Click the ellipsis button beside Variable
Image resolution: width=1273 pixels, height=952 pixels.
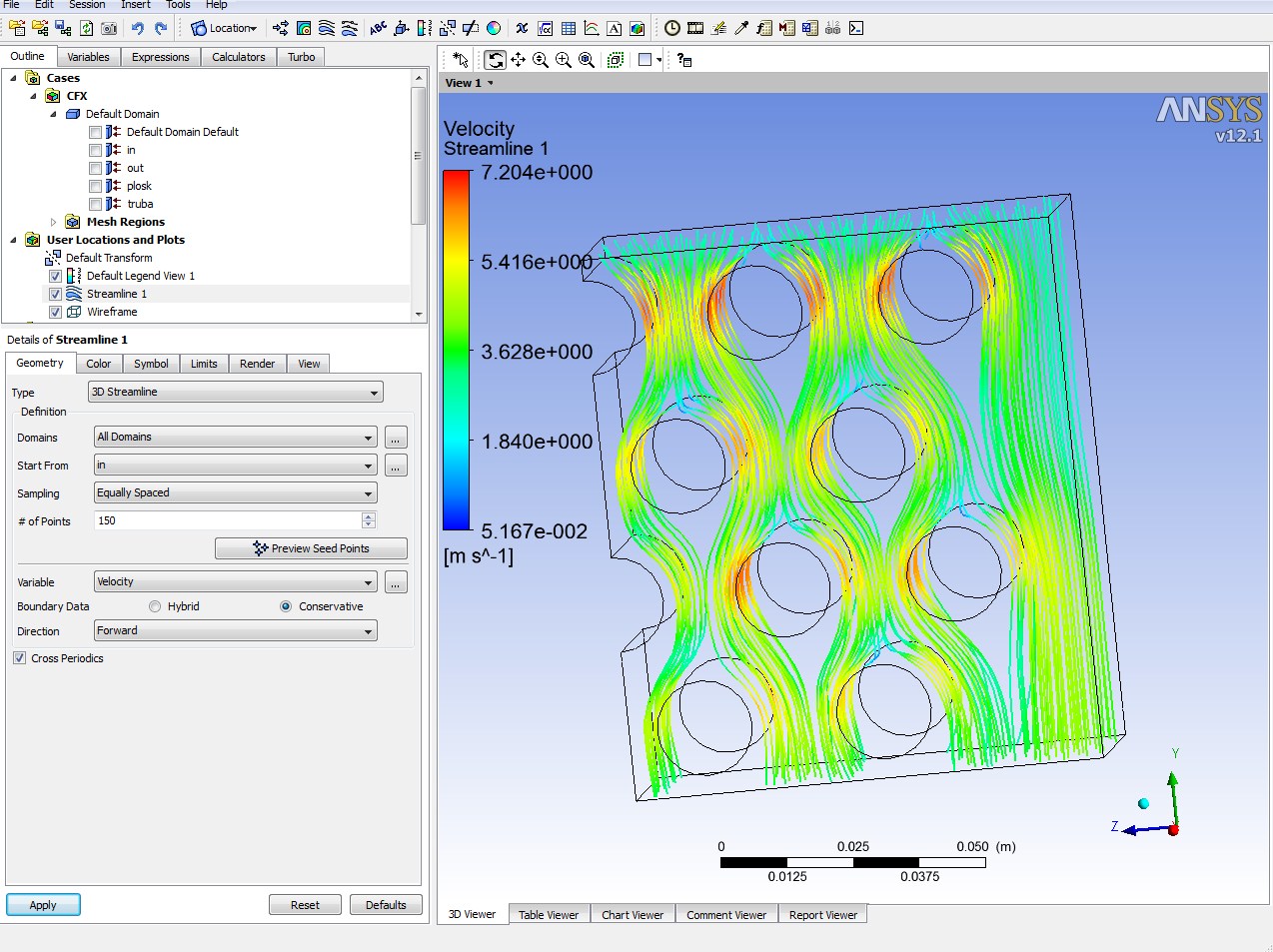(x=396, y=582)
